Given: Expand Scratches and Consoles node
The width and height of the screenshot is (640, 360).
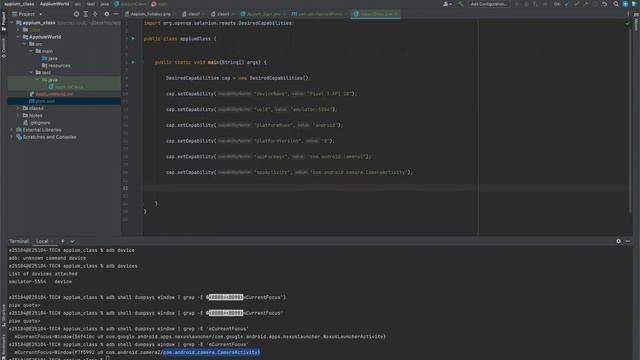Looking at the screenshot, I should 12,137.
